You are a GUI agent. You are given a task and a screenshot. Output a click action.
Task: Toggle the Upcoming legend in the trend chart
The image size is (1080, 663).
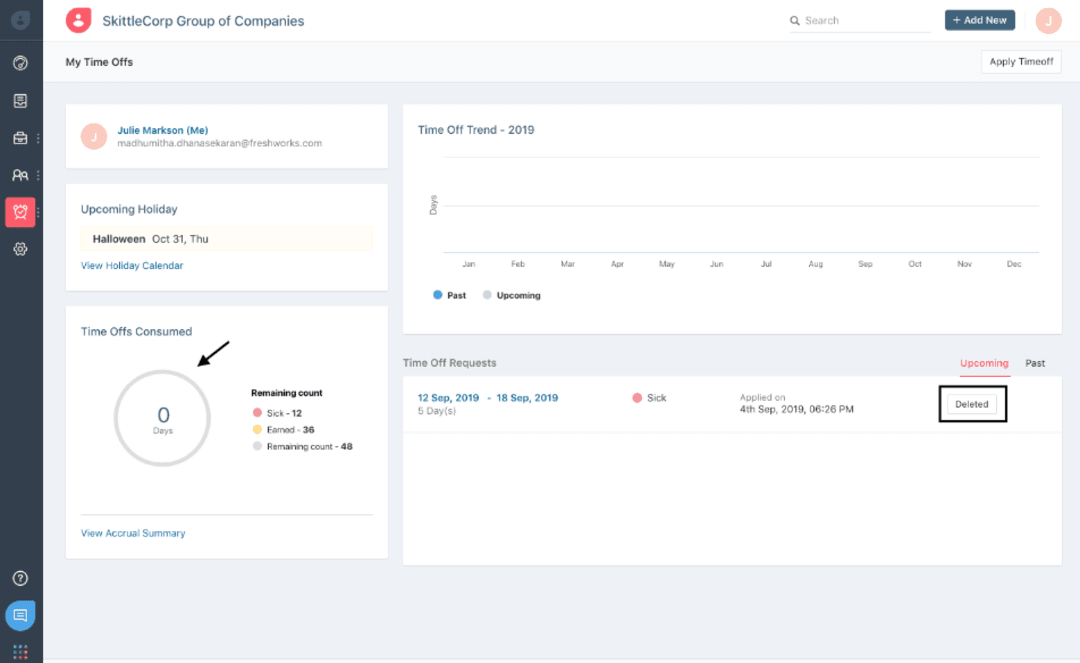[x=511, y=295]
